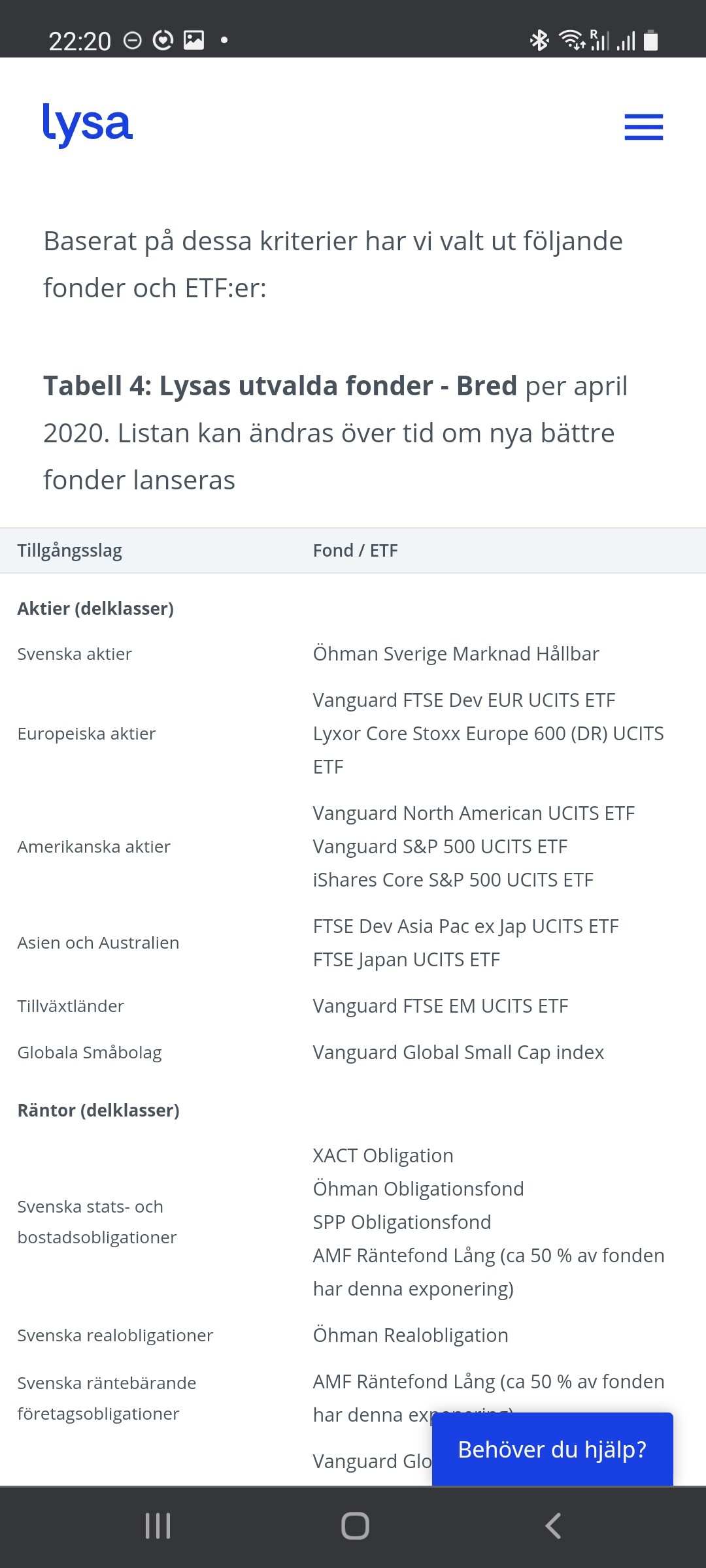The width and height of the screenshot is (706, 1568).
Task: Tap the Fond / ETF column header
Action: click(x=355, y=551)
